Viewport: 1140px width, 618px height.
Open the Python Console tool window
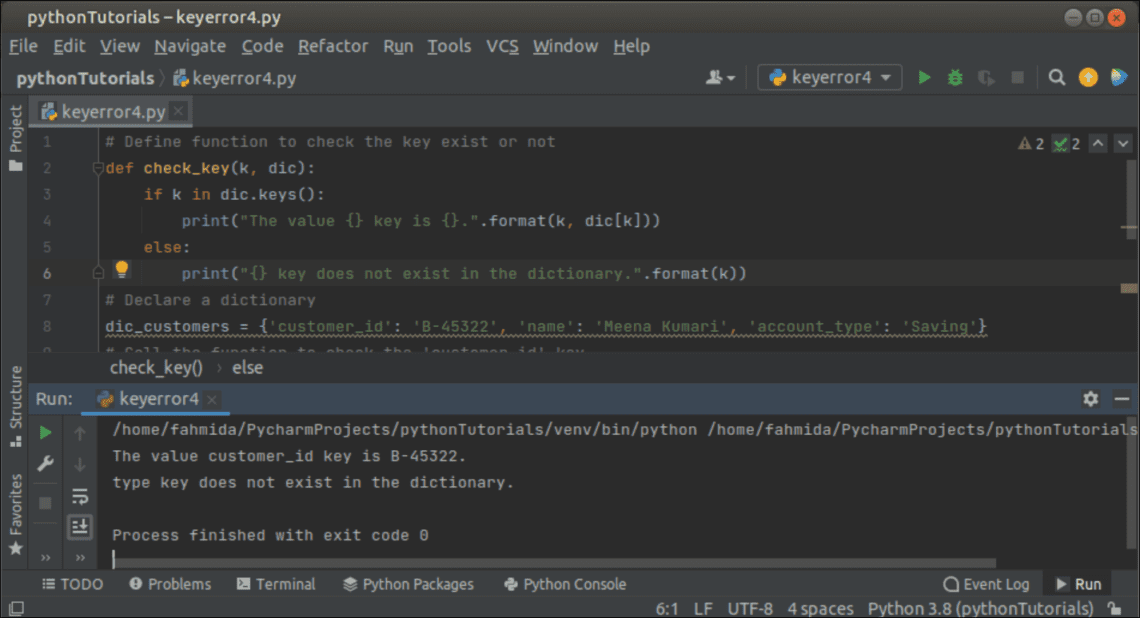point(564,584)
